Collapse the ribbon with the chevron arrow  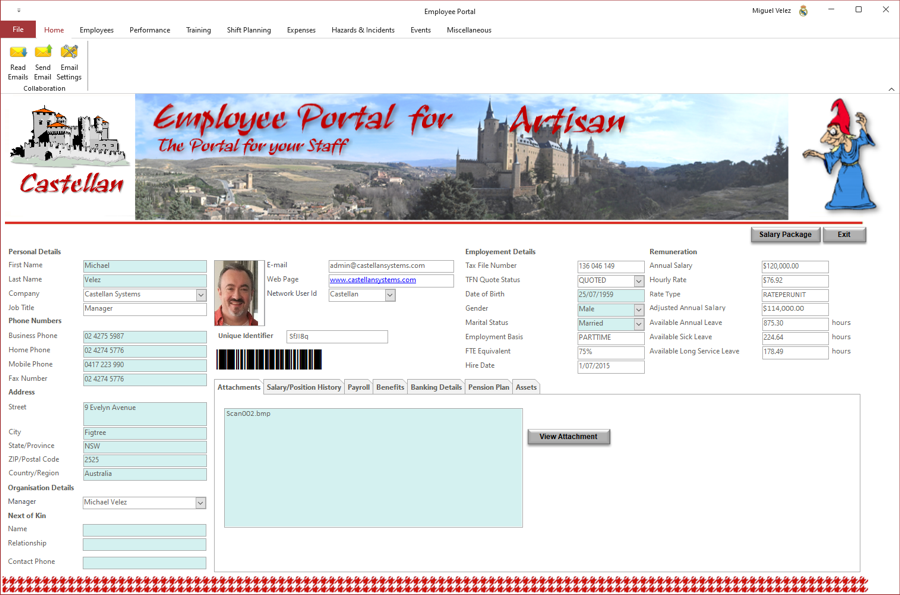point(891,90)
